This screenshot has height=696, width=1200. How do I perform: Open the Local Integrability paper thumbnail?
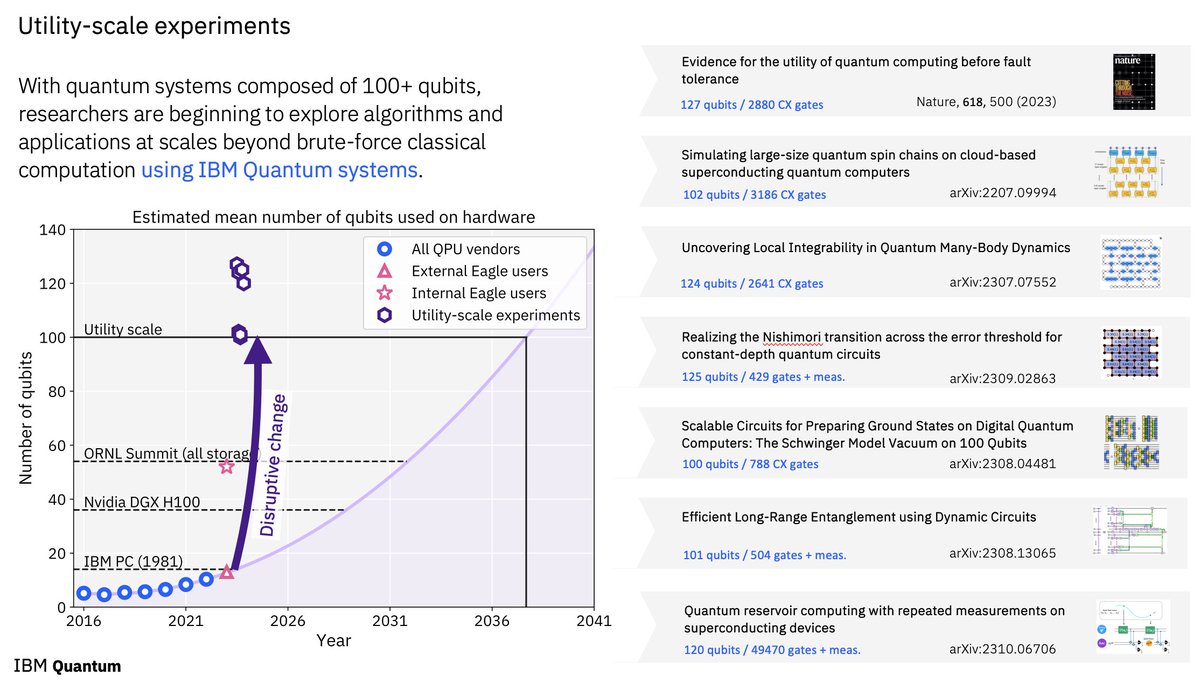coord(1129,263)
